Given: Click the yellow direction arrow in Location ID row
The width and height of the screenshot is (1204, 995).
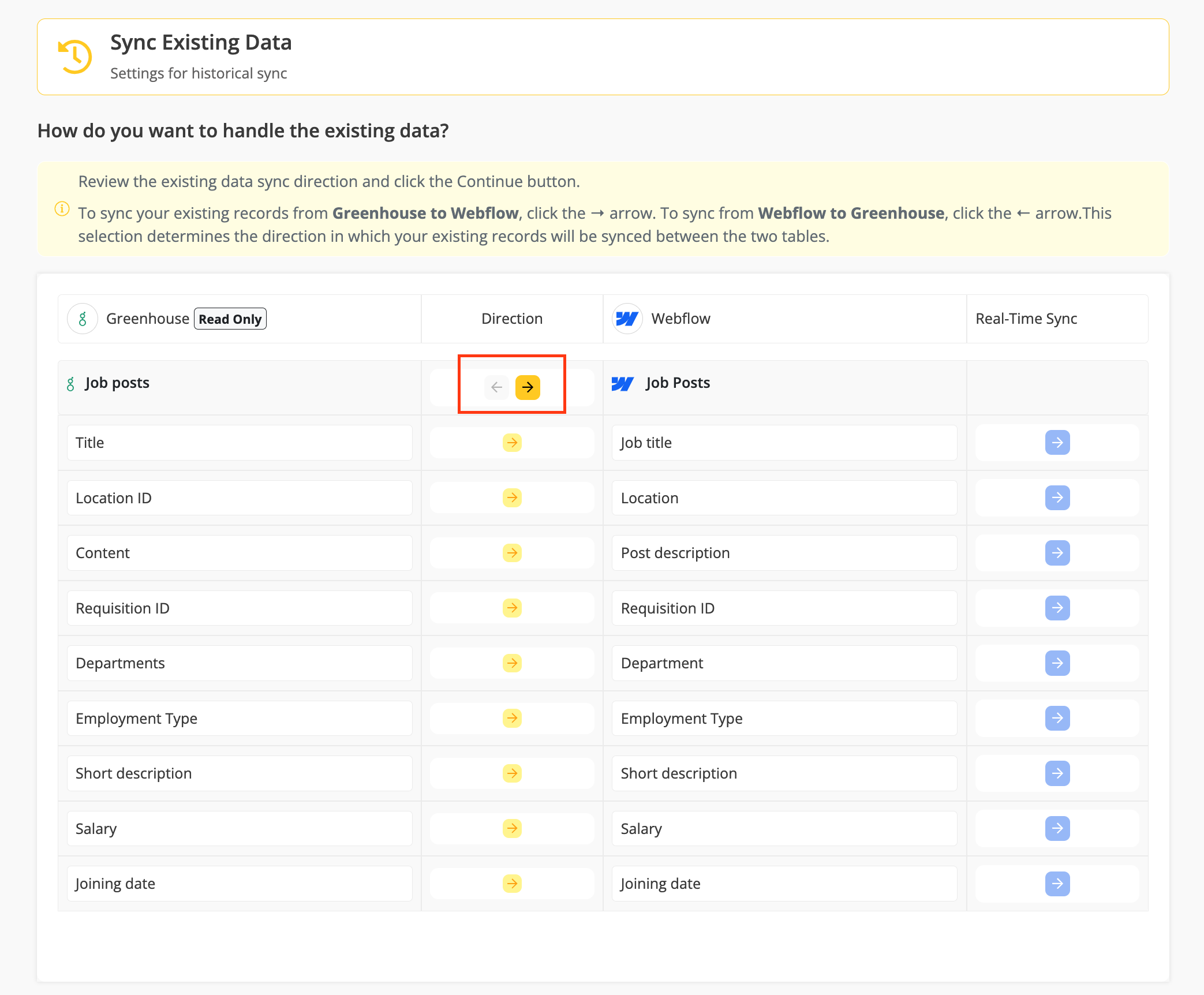Looking at the screenshot, I should coord(512,497).
